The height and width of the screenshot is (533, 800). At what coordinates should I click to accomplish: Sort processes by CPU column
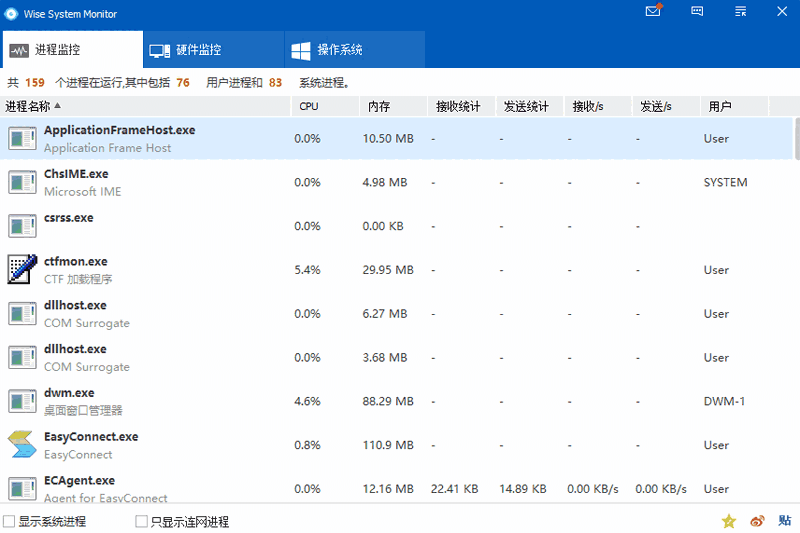pyautogui.click(x=309, y=106)
